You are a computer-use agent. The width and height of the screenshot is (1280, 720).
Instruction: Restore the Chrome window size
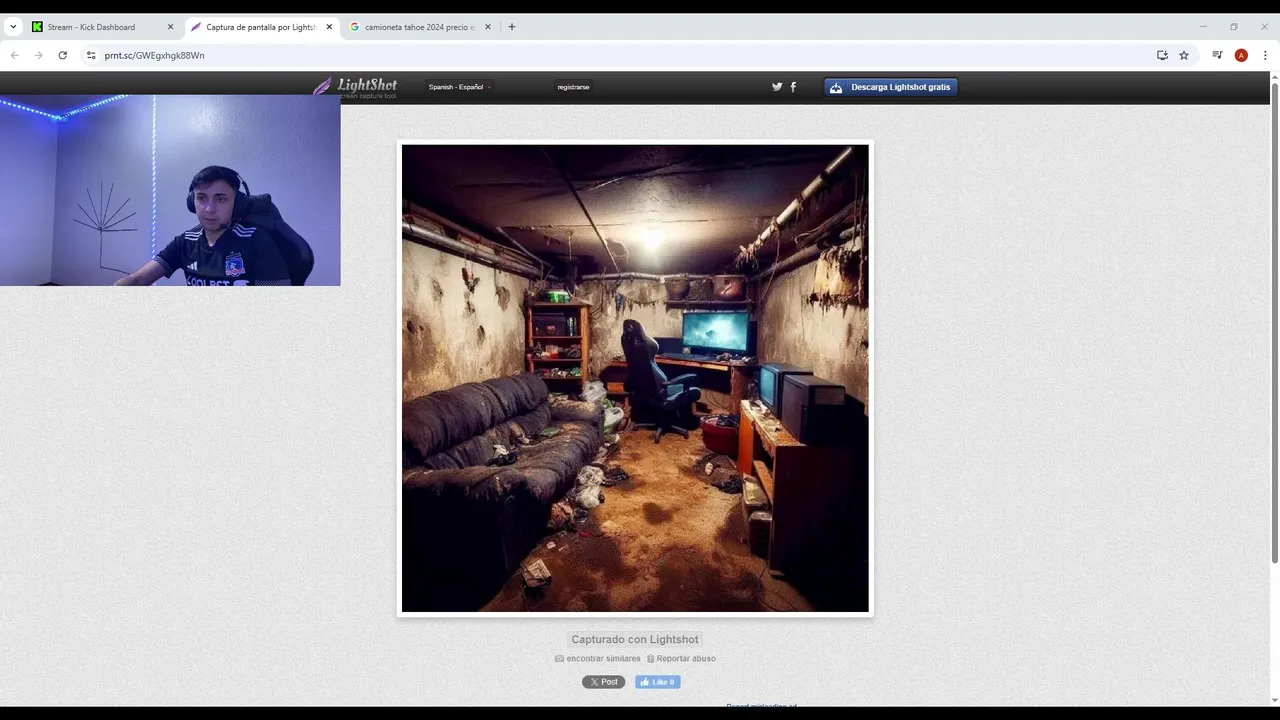tap(1234, 27)
